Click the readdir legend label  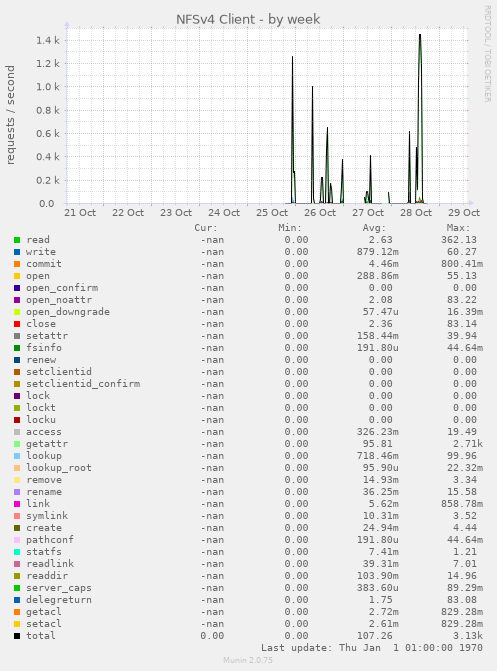click(47, 576)
